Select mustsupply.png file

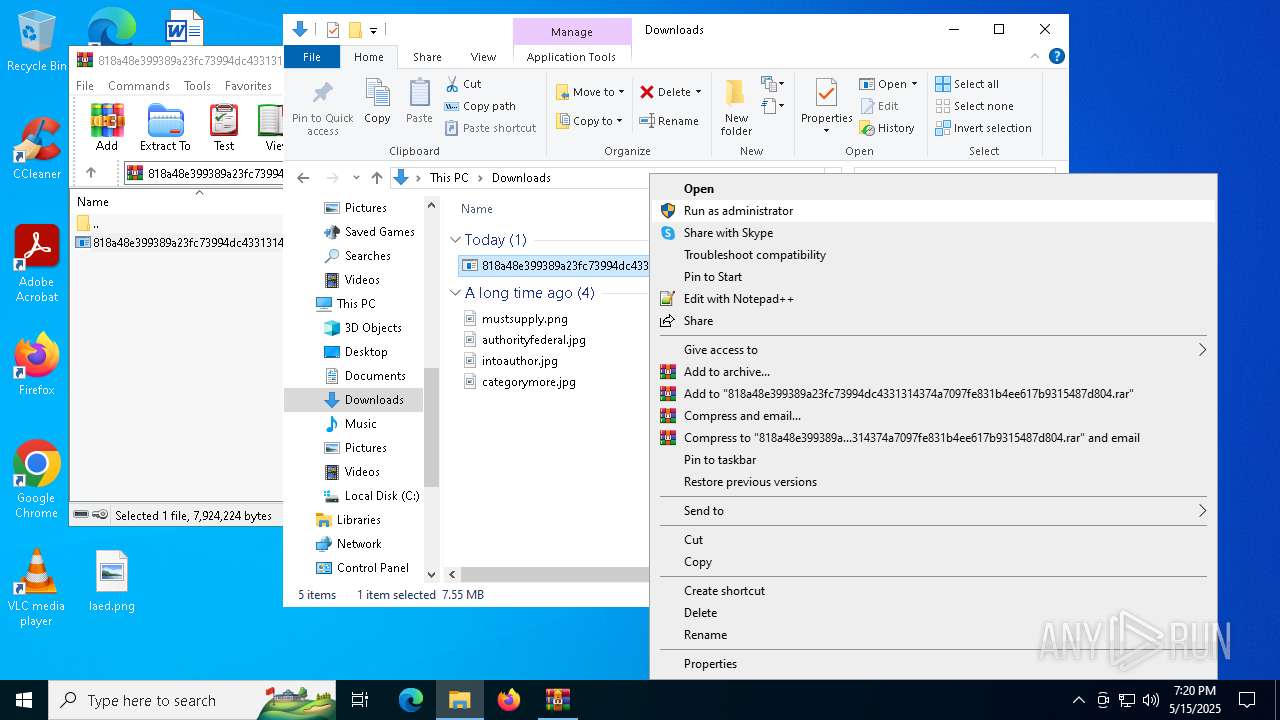(x=524, y=319)
